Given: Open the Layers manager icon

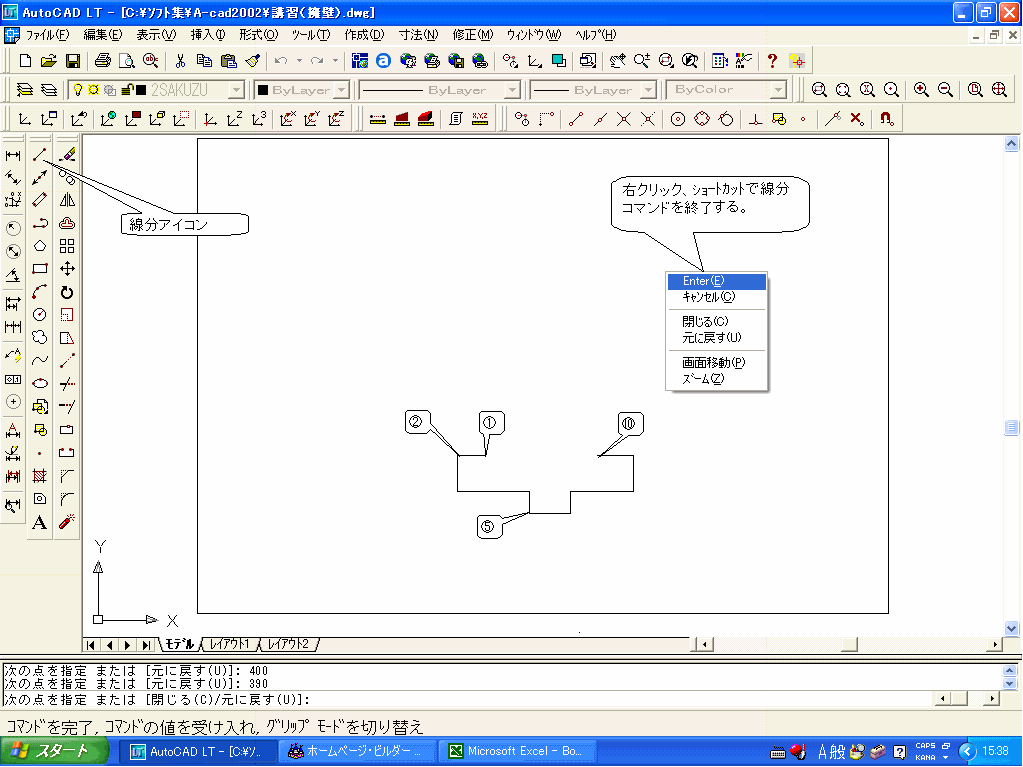Looking at the screenshot, I should click(25, 89).
